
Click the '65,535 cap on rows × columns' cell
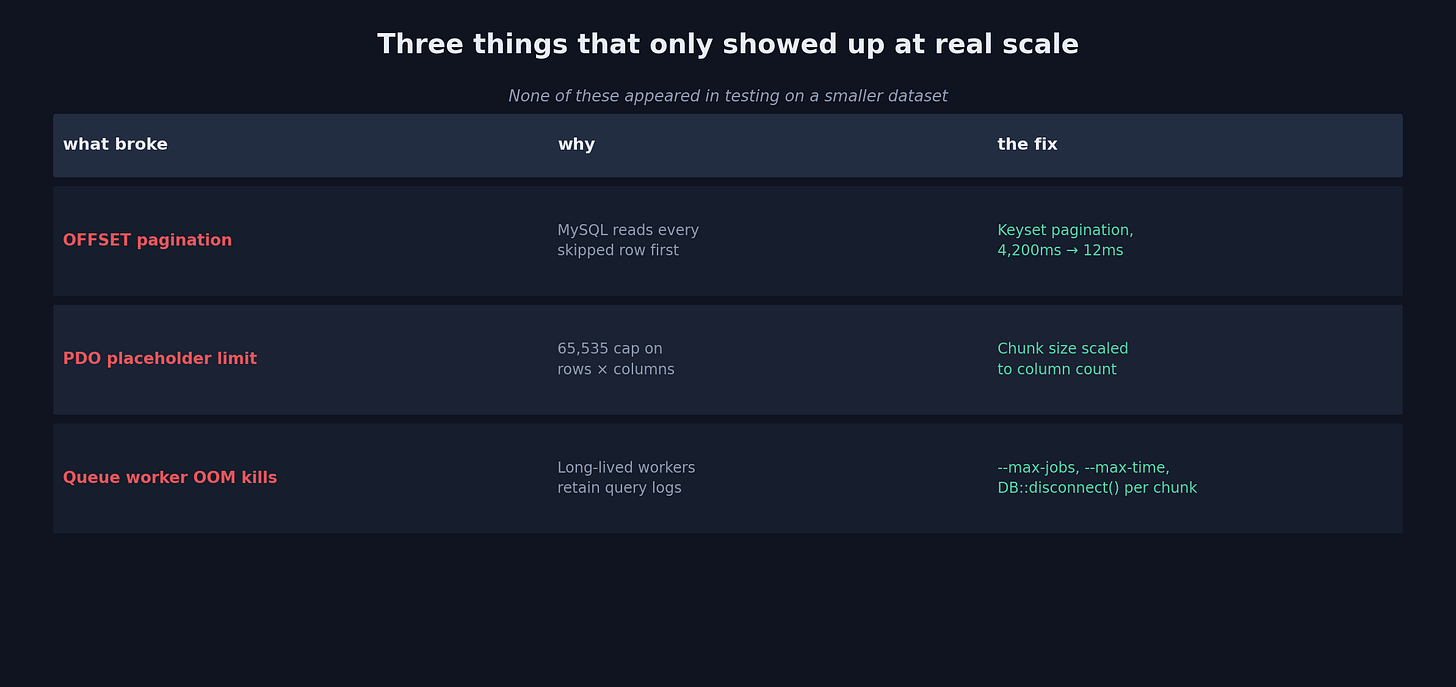click(616, 359)
